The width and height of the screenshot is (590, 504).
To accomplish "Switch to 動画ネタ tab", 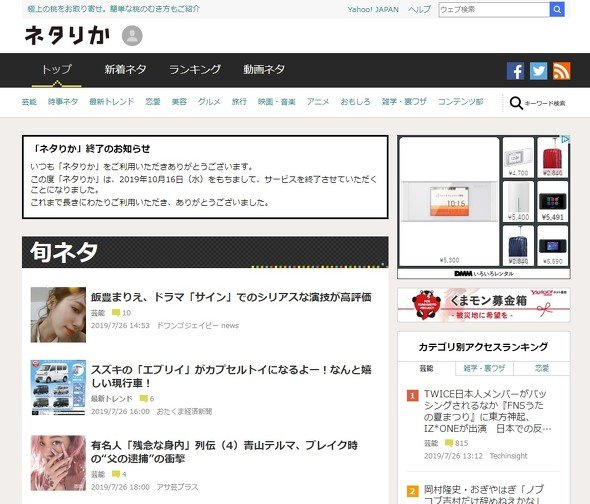I will click(x=264, y=69).
